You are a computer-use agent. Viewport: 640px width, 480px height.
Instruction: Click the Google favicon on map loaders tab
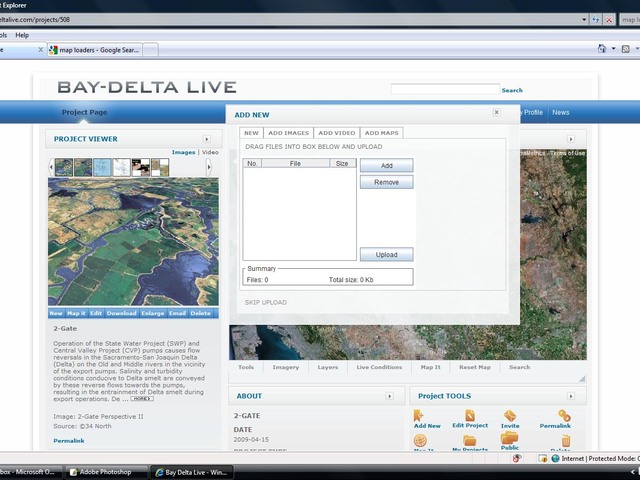pyautogui.click(x=53, y=50)
